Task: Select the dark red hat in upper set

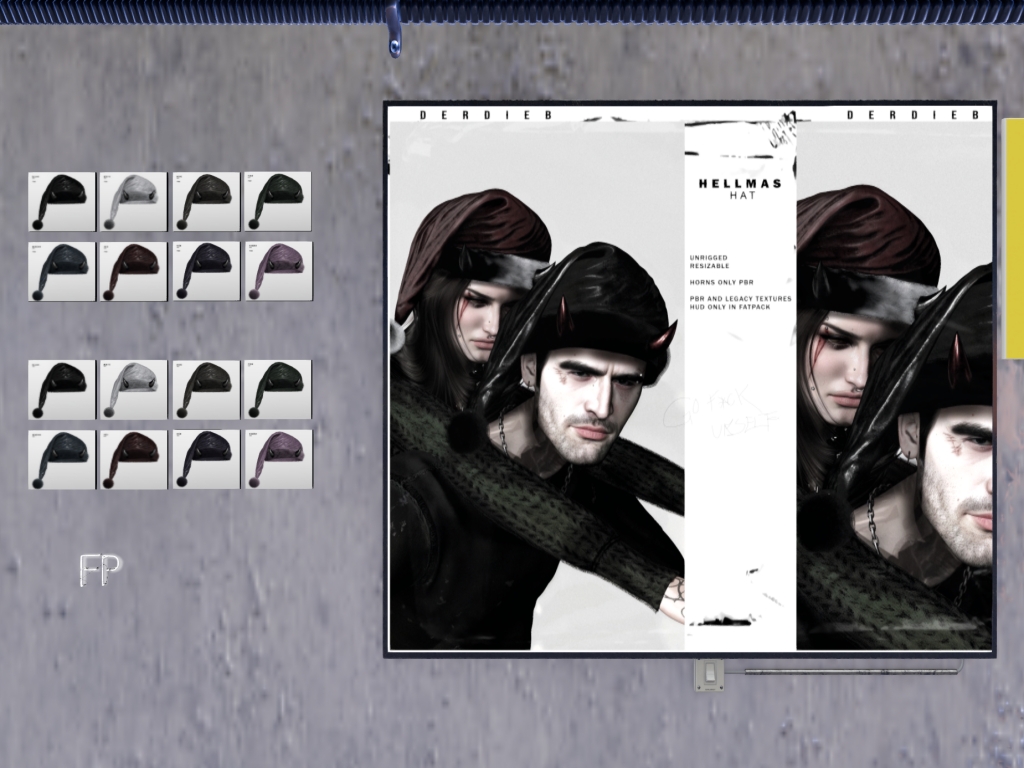Action: (133, 271)
